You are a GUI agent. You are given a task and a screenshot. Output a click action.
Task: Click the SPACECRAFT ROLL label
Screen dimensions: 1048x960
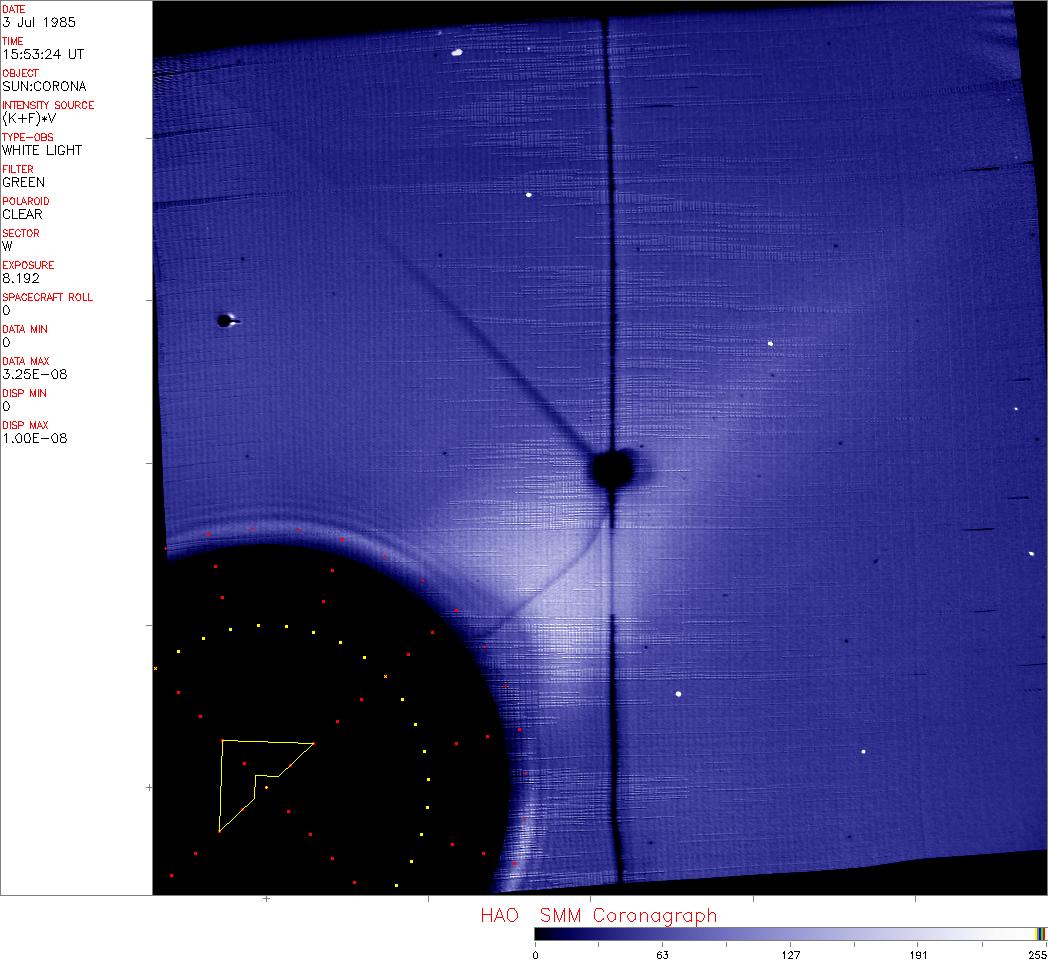(x=48, y=297)
